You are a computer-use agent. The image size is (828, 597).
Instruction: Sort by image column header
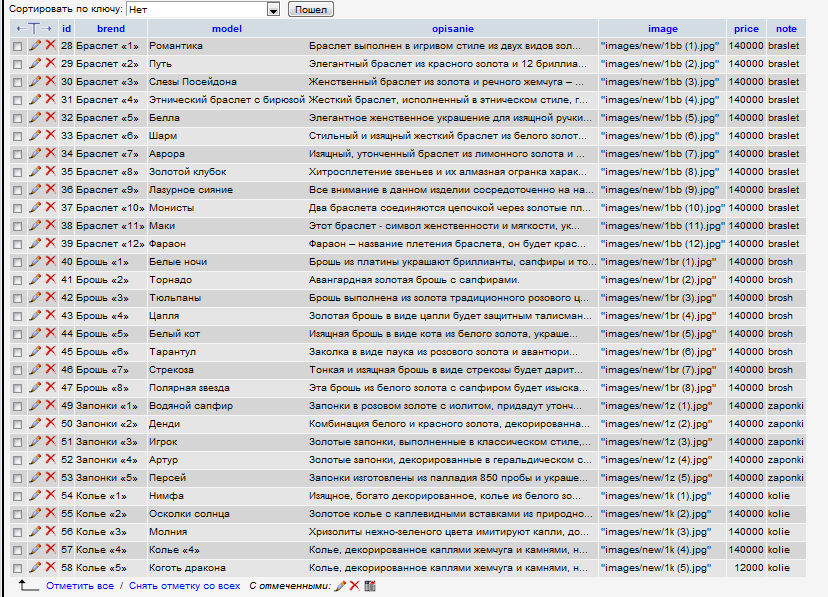tap(663, 29)
